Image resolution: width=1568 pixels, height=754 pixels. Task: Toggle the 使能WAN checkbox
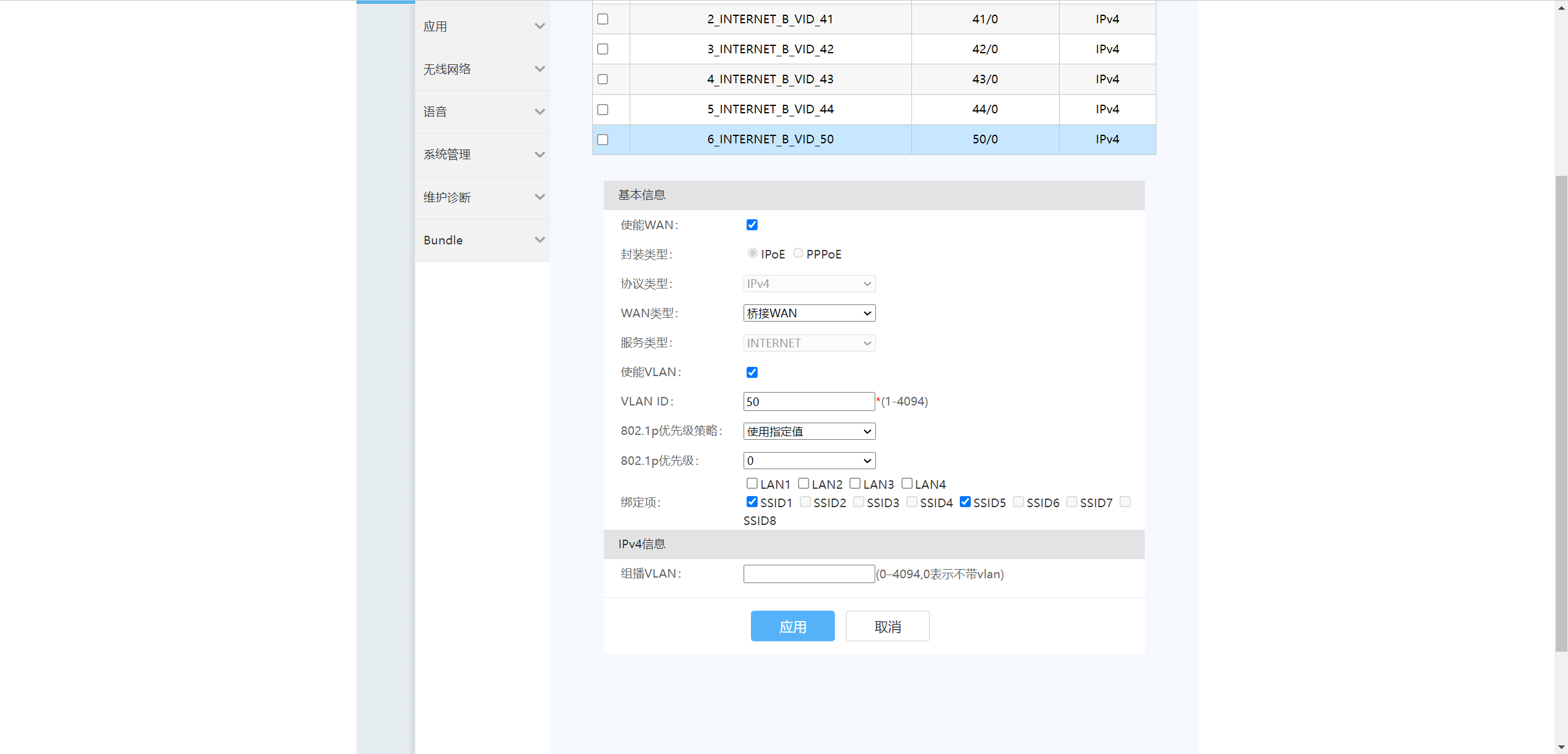point(752,225)
